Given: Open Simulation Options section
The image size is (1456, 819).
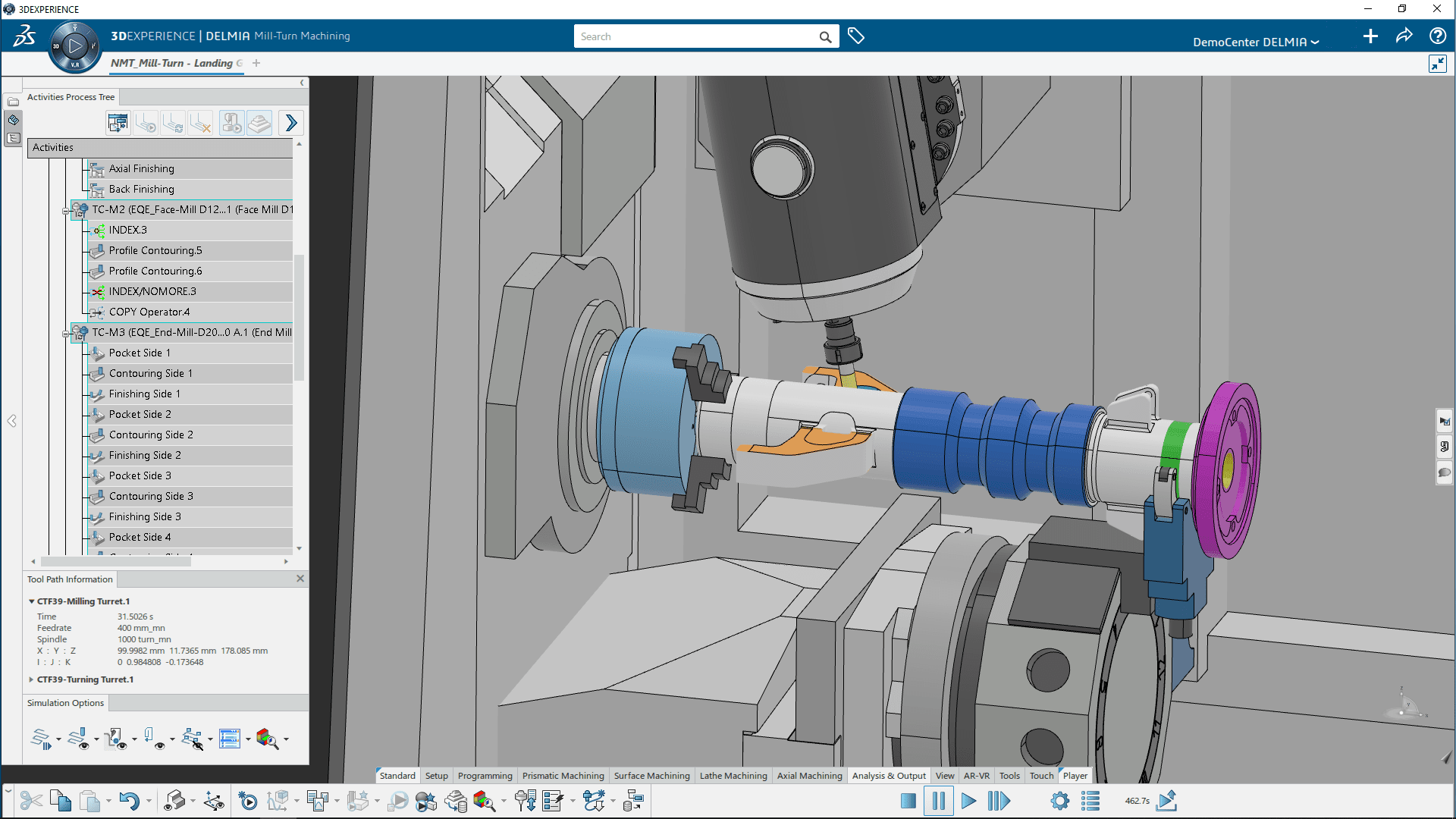Looking at the screenshot, I should [64, 703].
